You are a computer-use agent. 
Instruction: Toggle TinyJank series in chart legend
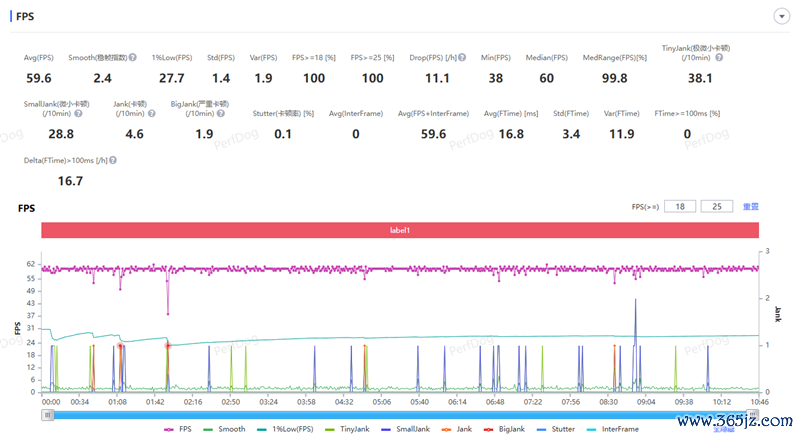click(x=347, y=429)
